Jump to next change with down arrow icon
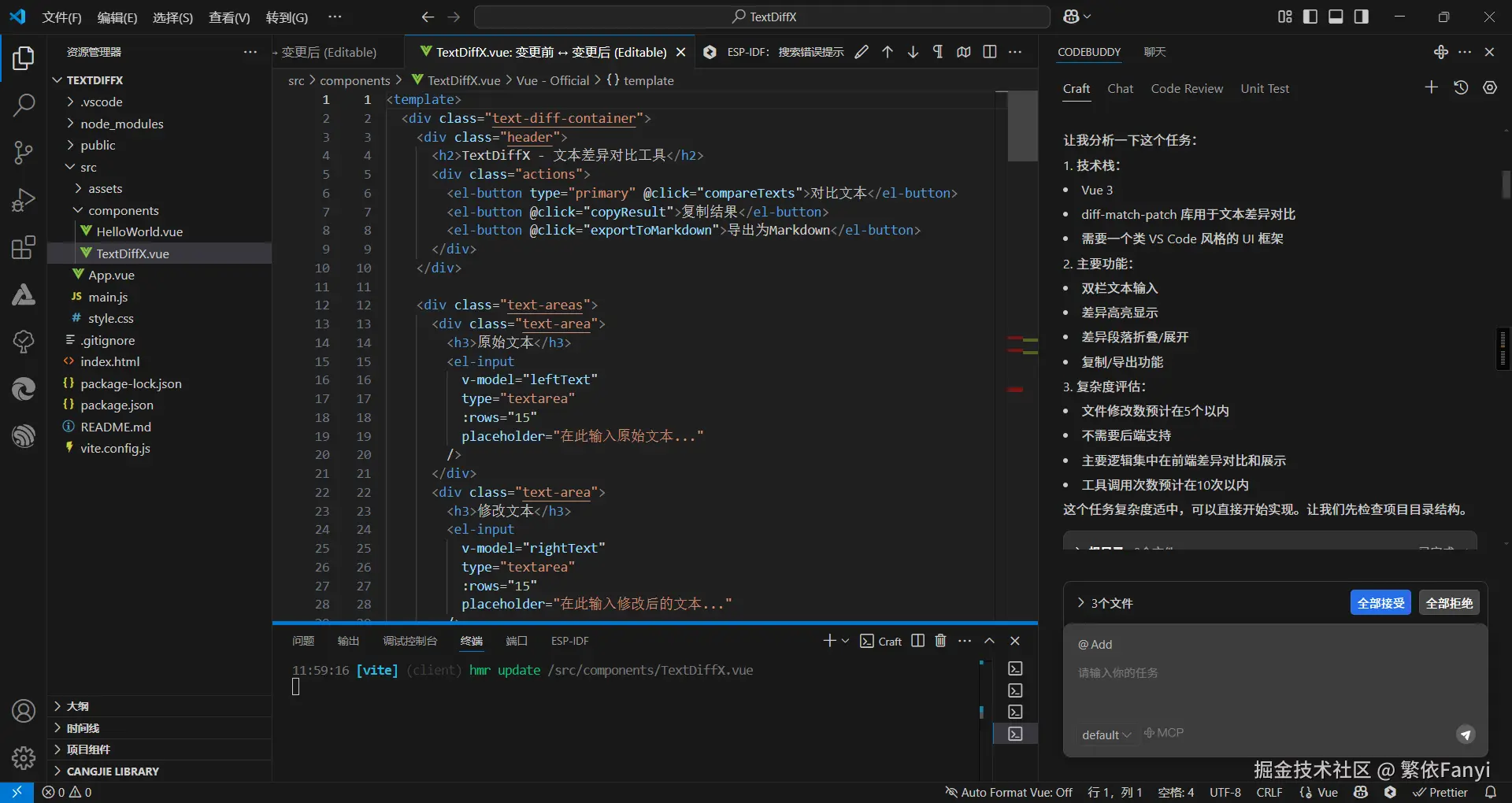 (913, 52)
